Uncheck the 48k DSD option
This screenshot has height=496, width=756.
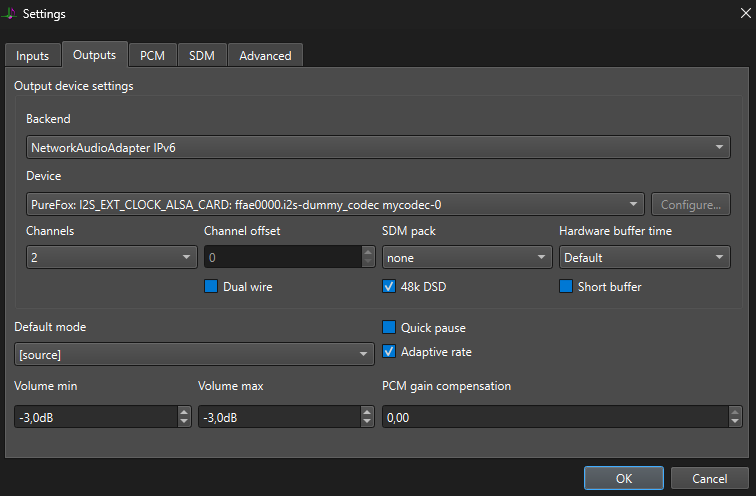390,287
